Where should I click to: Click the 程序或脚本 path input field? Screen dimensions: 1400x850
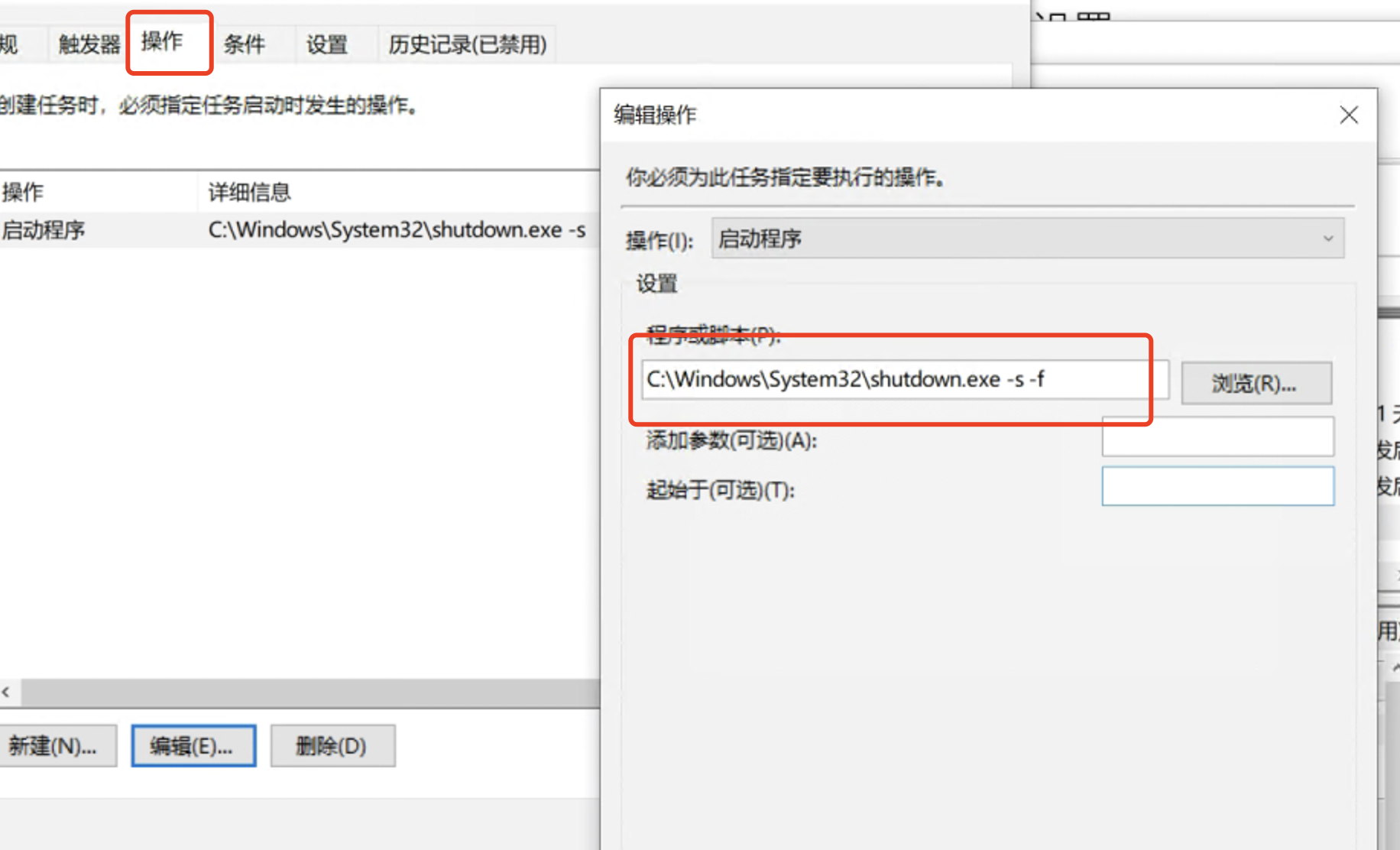click(904, 380)
